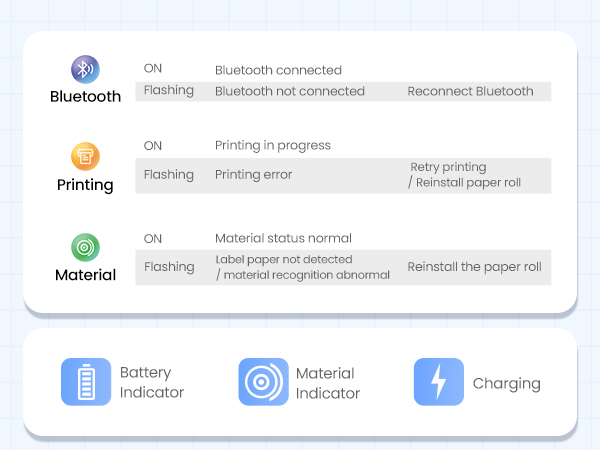Click the Printing error row

[x=343, y=176]
